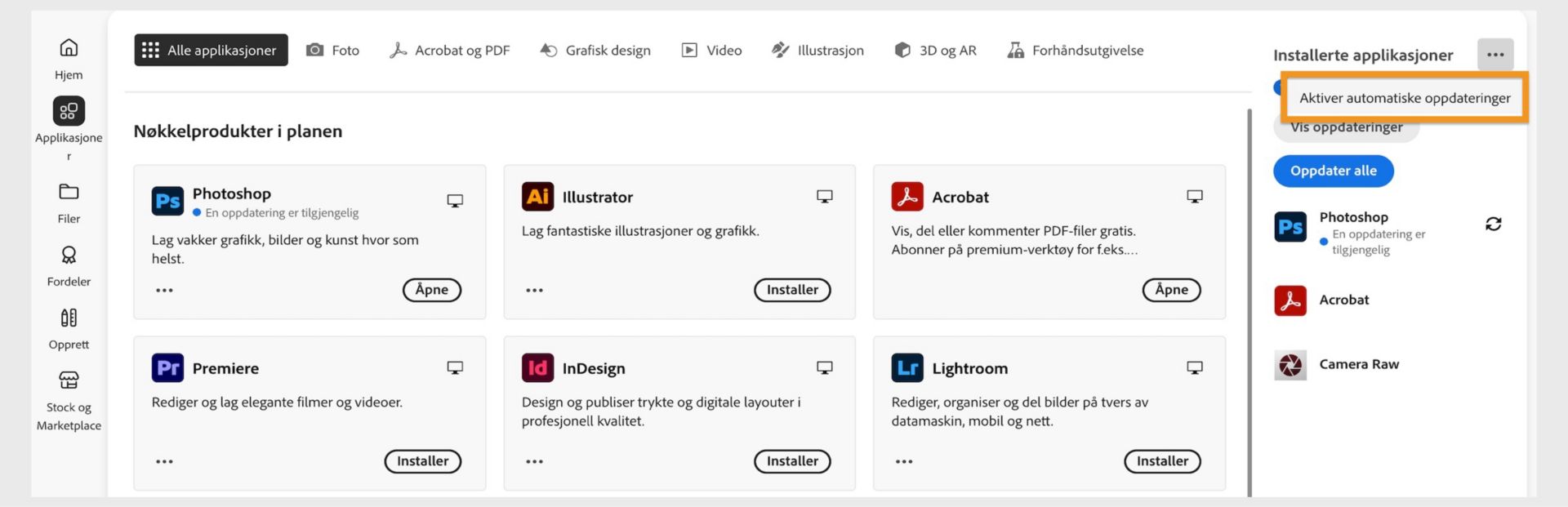Click Photoshop update refresh icon
This screenshot has width=1568, height=507.
tap(1494, 224)
